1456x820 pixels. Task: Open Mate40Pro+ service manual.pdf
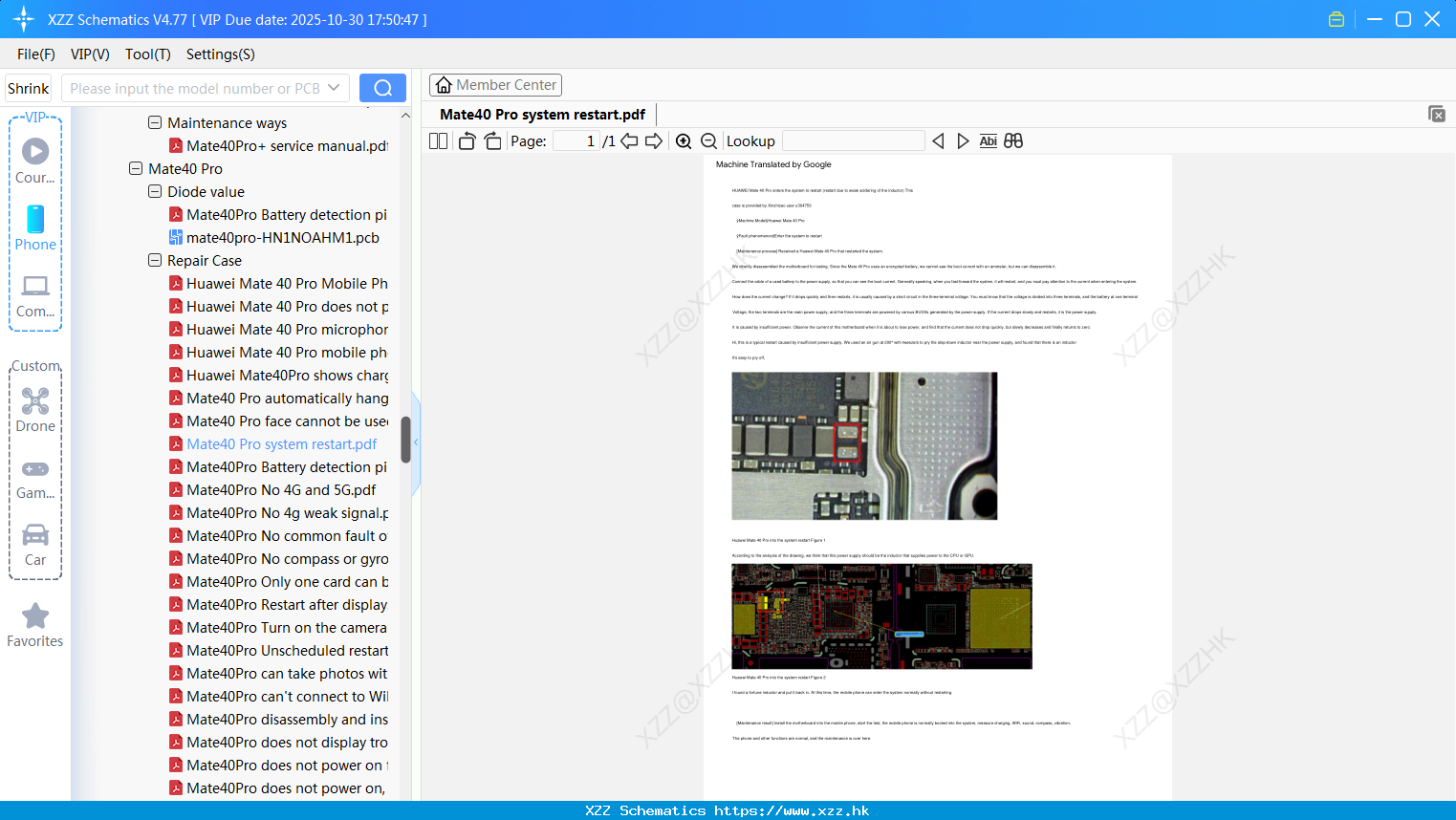click(279, 145)
